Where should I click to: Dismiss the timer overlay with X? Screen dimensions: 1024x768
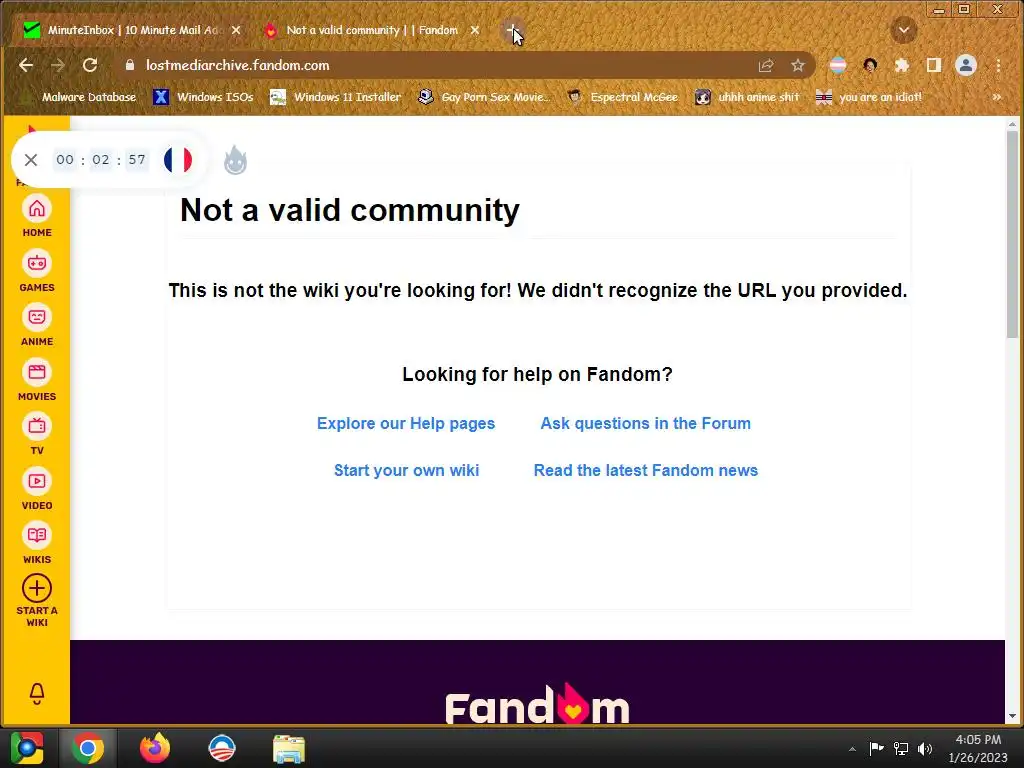[x=31, y=160]
